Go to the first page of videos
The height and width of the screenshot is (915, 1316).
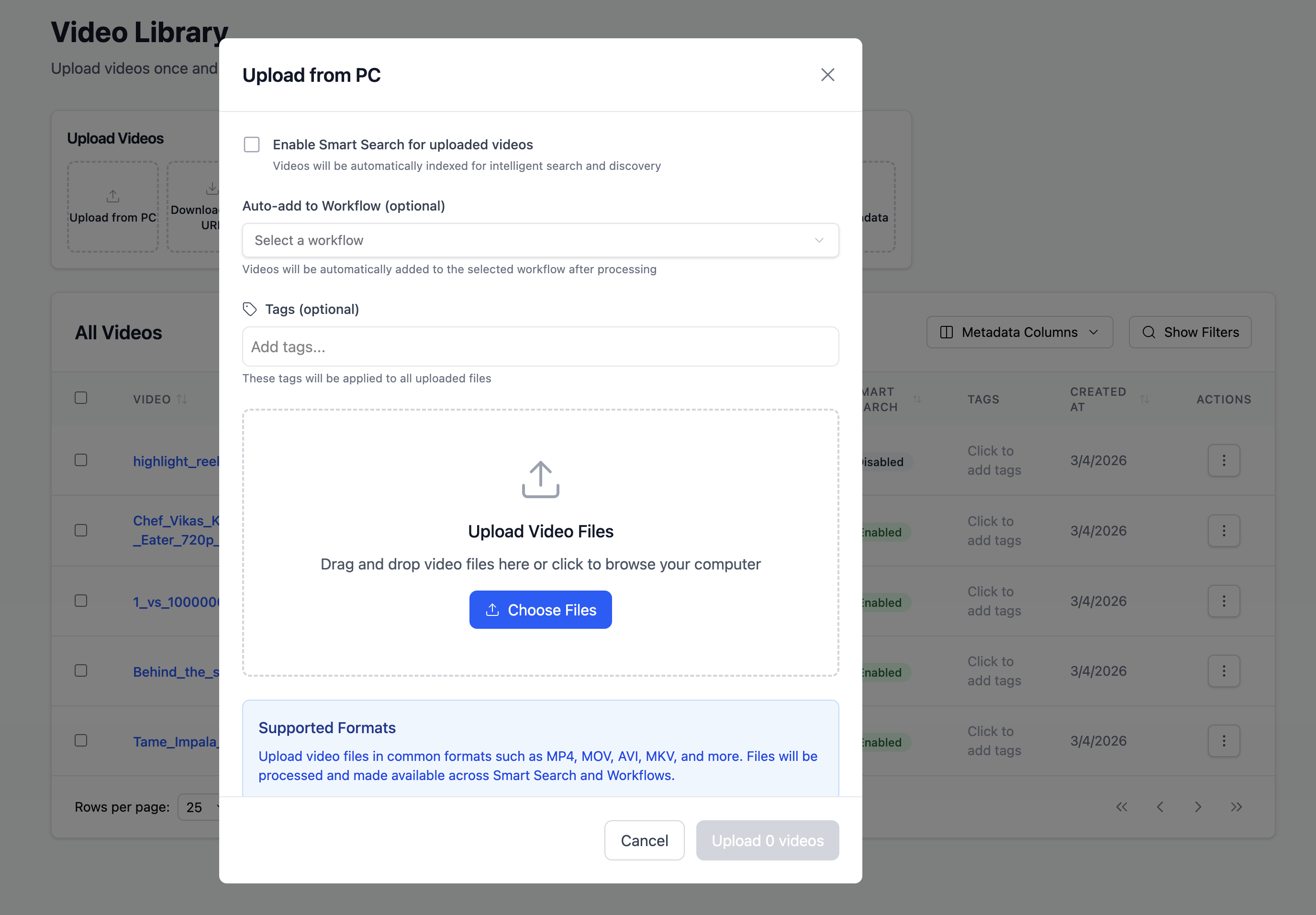[x=1121, y=807]
